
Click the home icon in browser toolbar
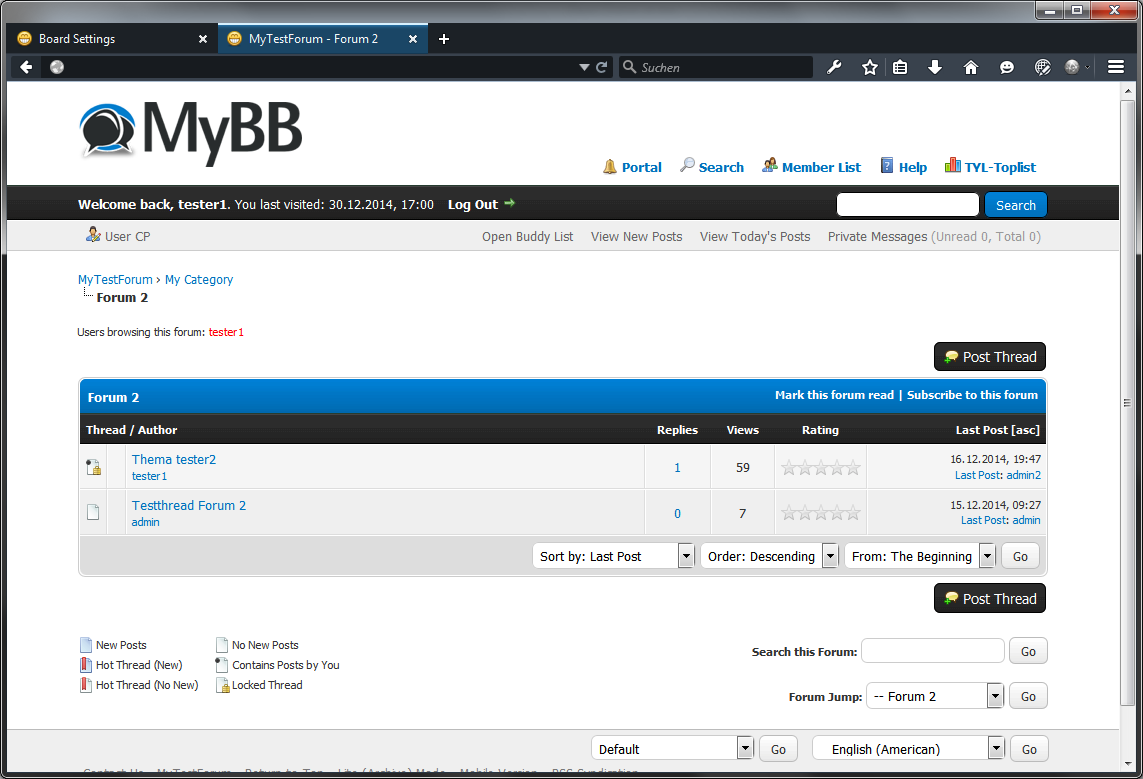(x=970, y=67)
